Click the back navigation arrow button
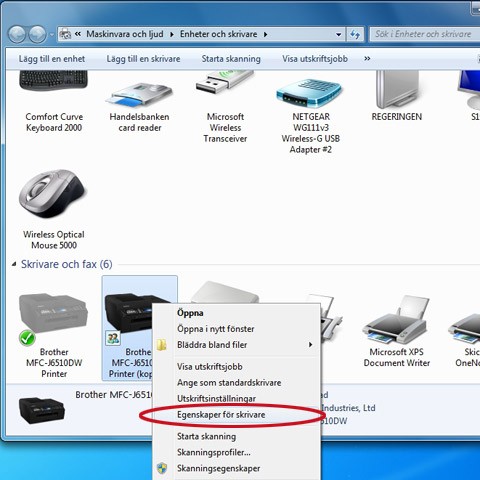Viewport: 480px width, 480px height. (x=17, y=34)
